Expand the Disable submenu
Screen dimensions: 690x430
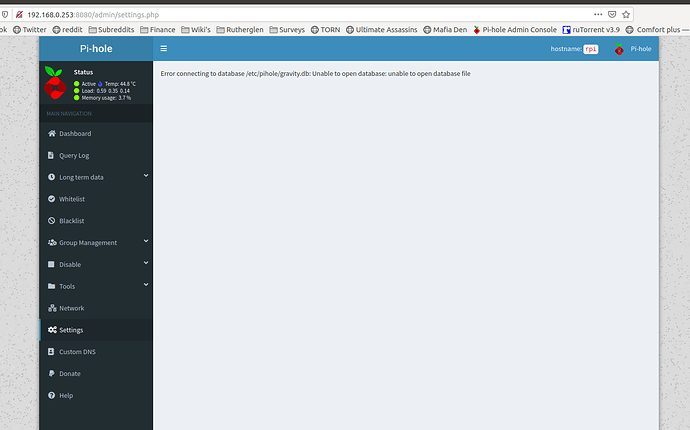point(70,265)
